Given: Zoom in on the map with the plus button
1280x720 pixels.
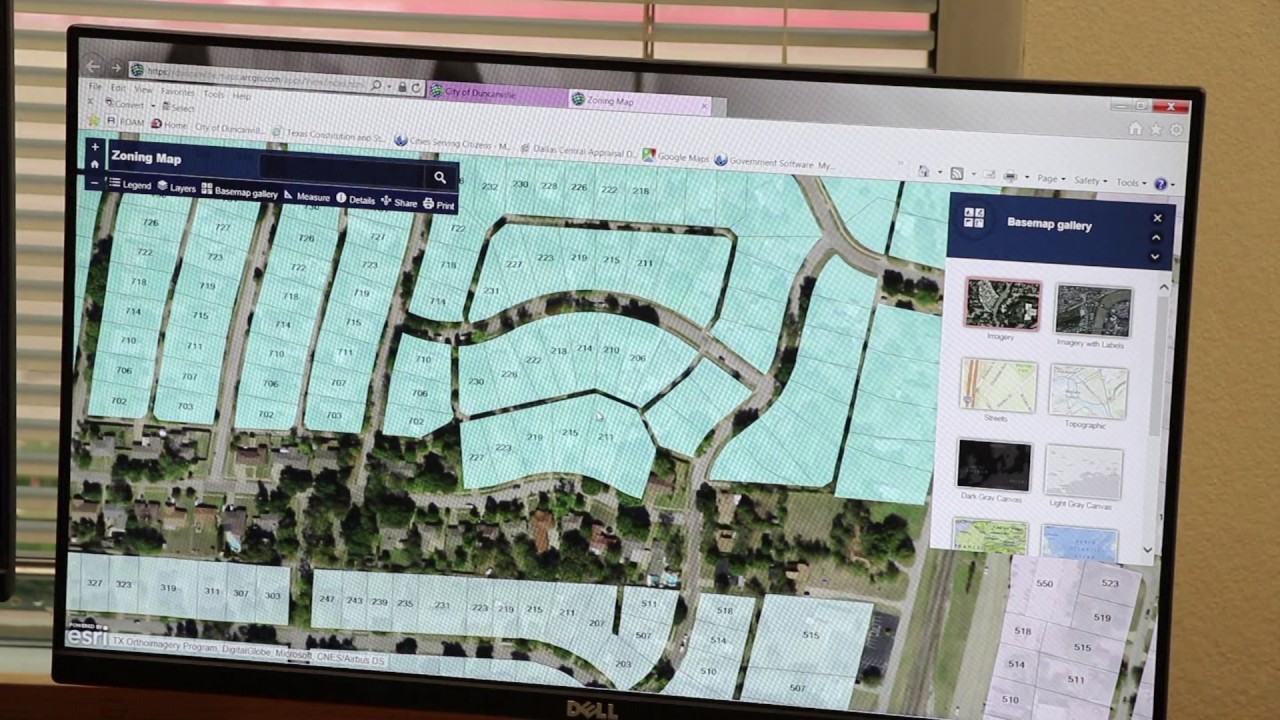Looking at the screenshot, I should click(95, 148).
